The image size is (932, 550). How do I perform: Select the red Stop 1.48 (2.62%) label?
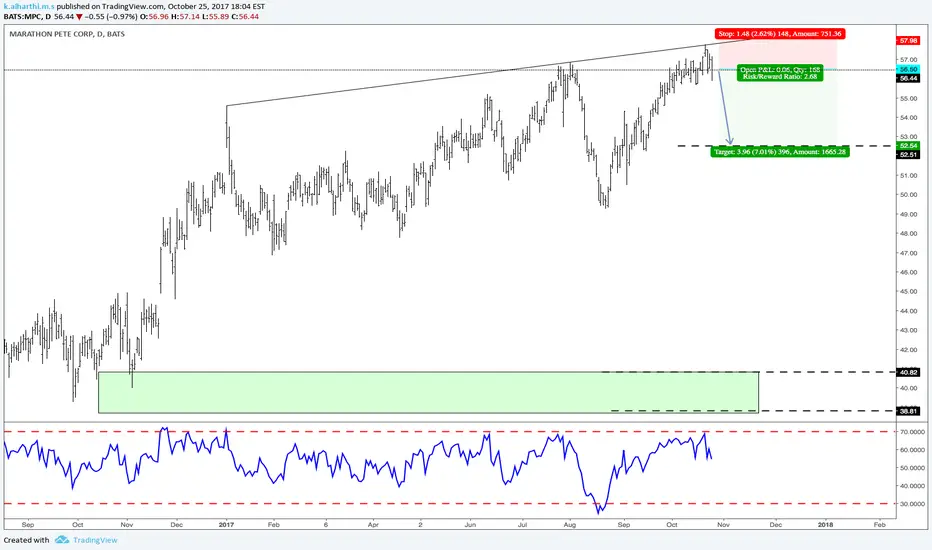point(780,34)
